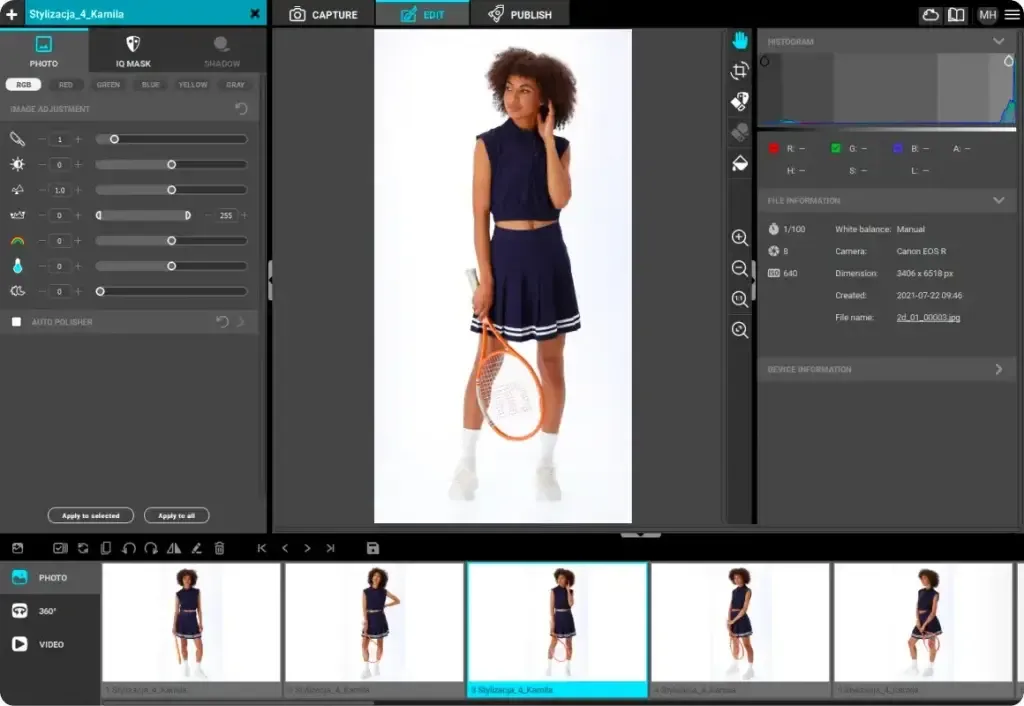Expand the Device Information section

tap(998, 369)
